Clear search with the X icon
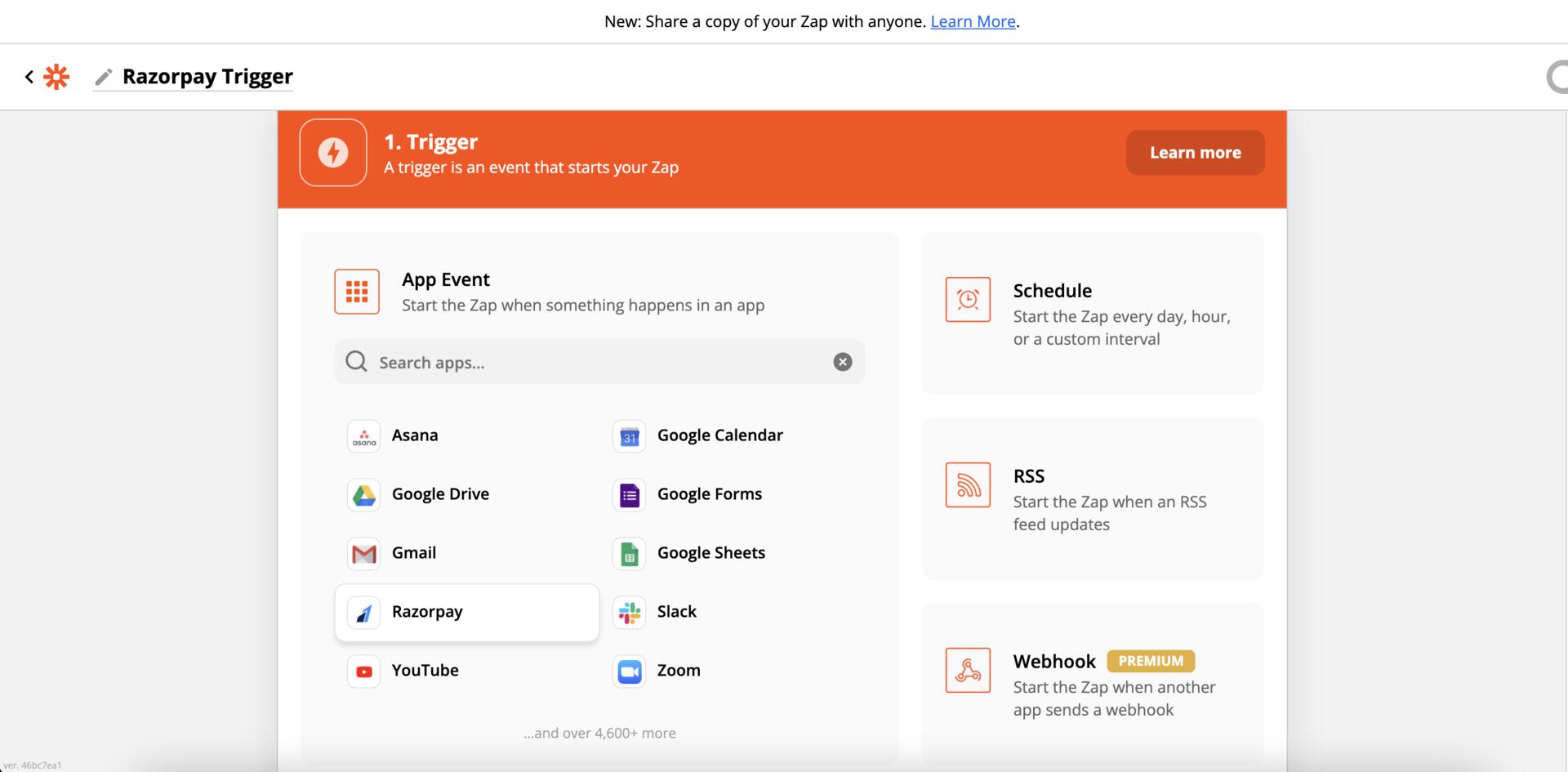This screenshot has height=772, width=1568. 843,362
